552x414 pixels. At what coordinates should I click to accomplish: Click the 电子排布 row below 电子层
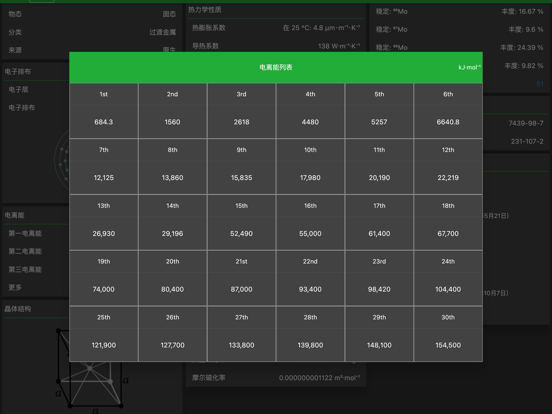tap(22, 107)
